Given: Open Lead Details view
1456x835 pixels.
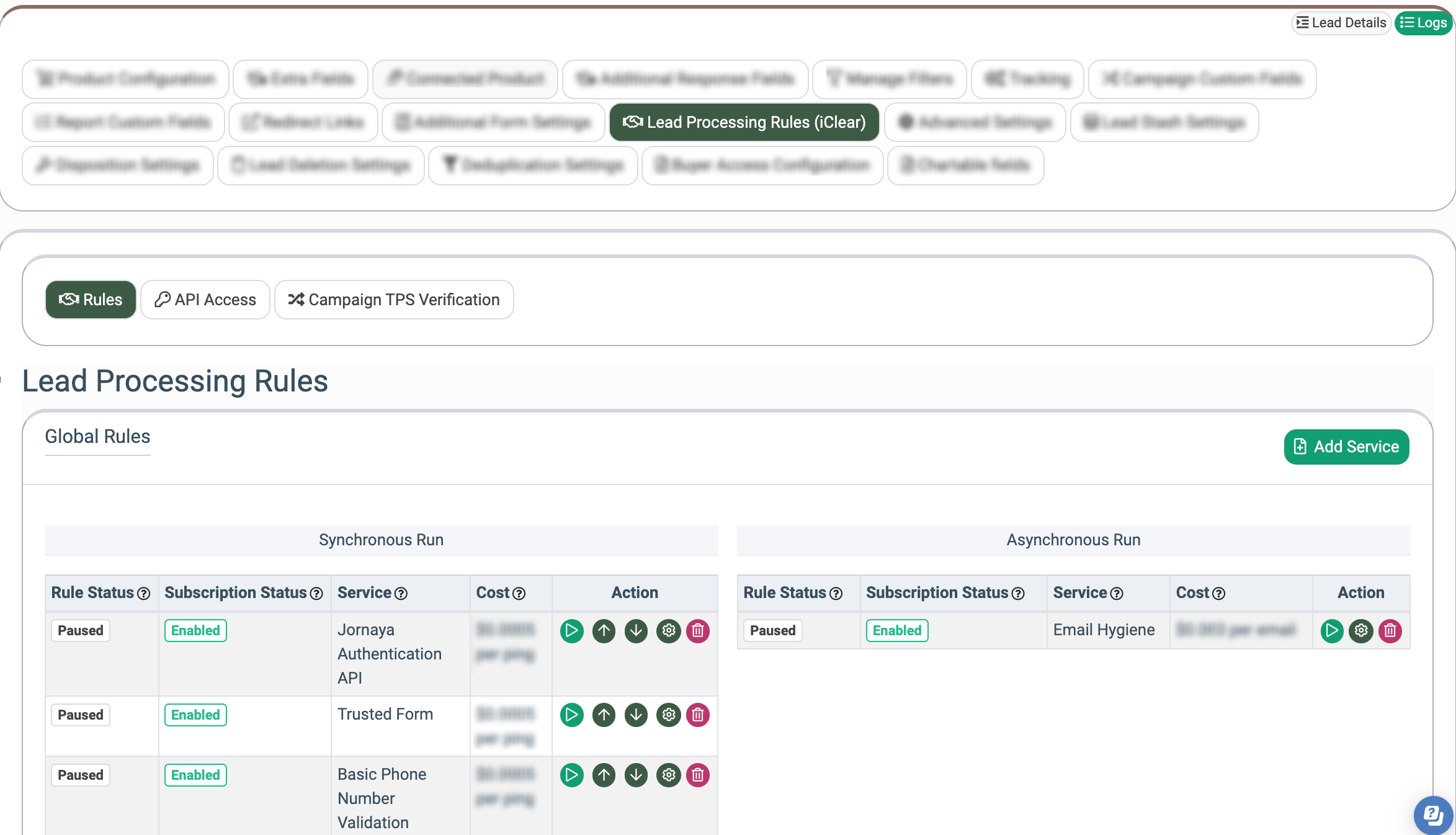Looking at the screenshot, I should (x=1341, y=23).
